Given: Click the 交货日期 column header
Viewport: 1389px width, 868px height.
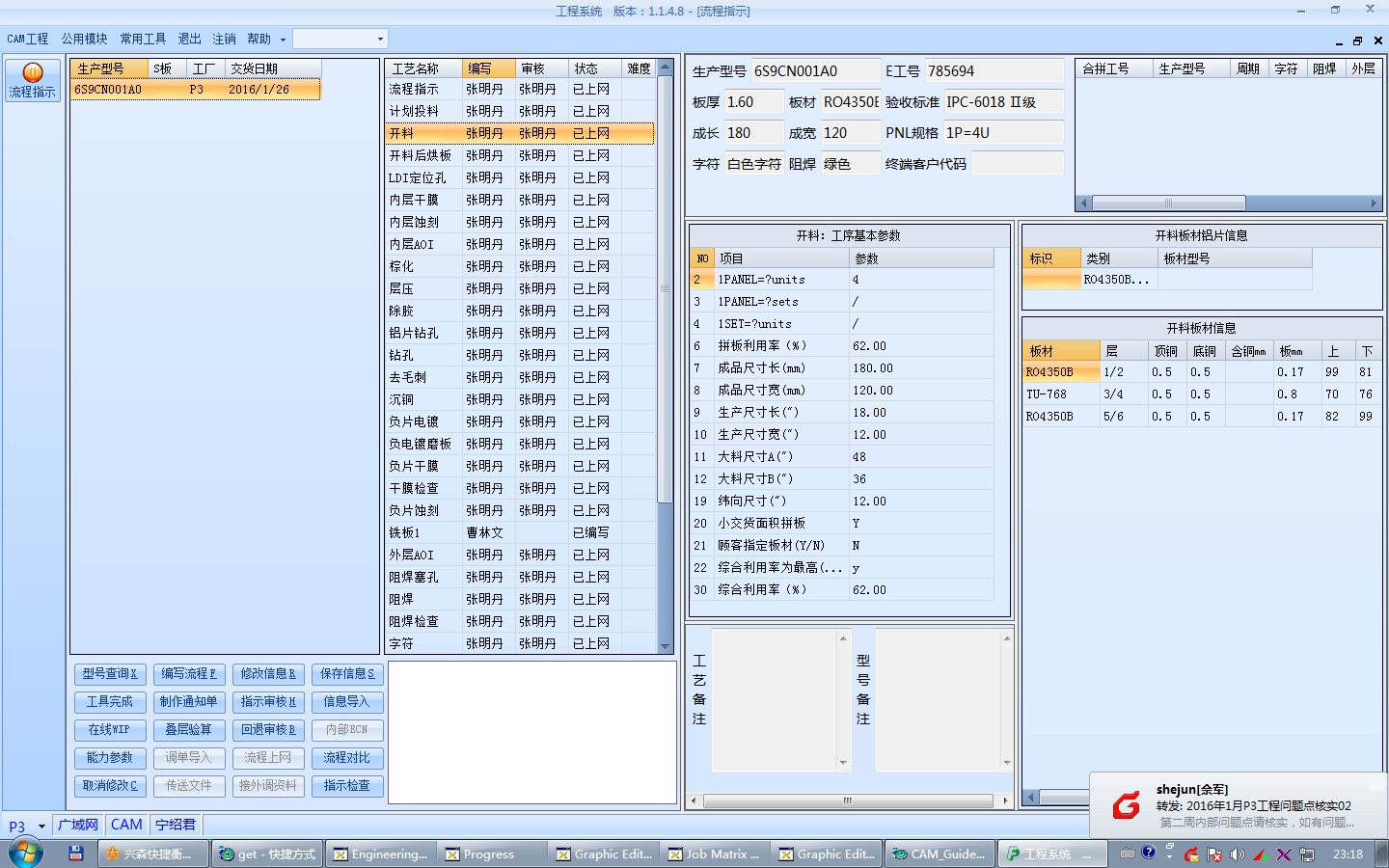Looking at the screenshot, I should [273, 68].
